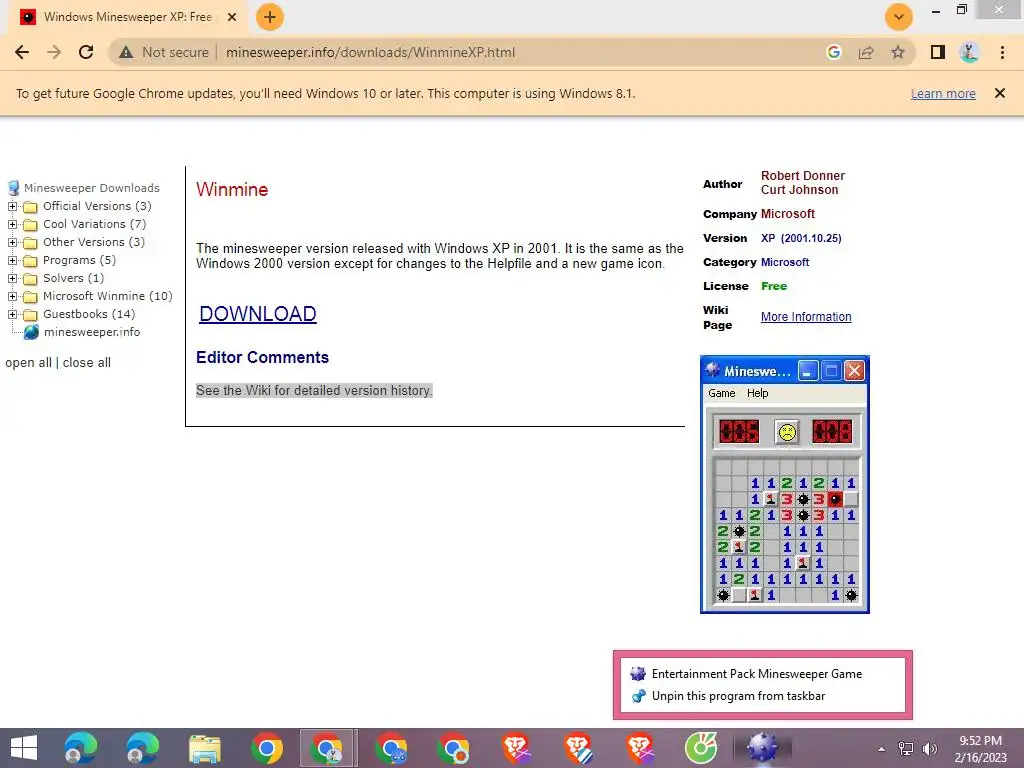1024x768 pixels.
Task: Click the active highlighted Chrome taskbar icon
Action: (x=328, y=748)
